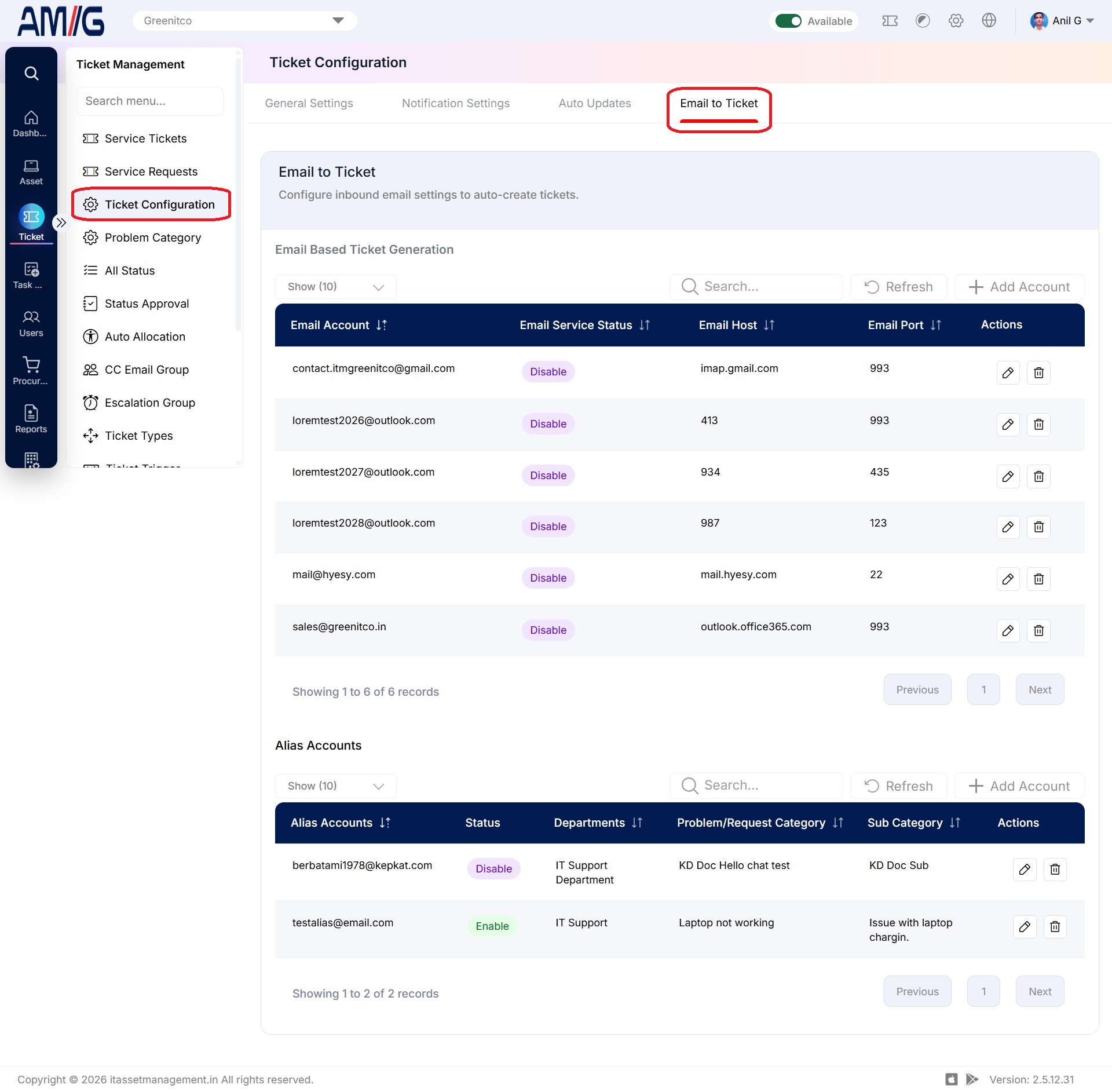Edit the mail@hyesy.com account
The image size is (1112, 1092).
1008,579
